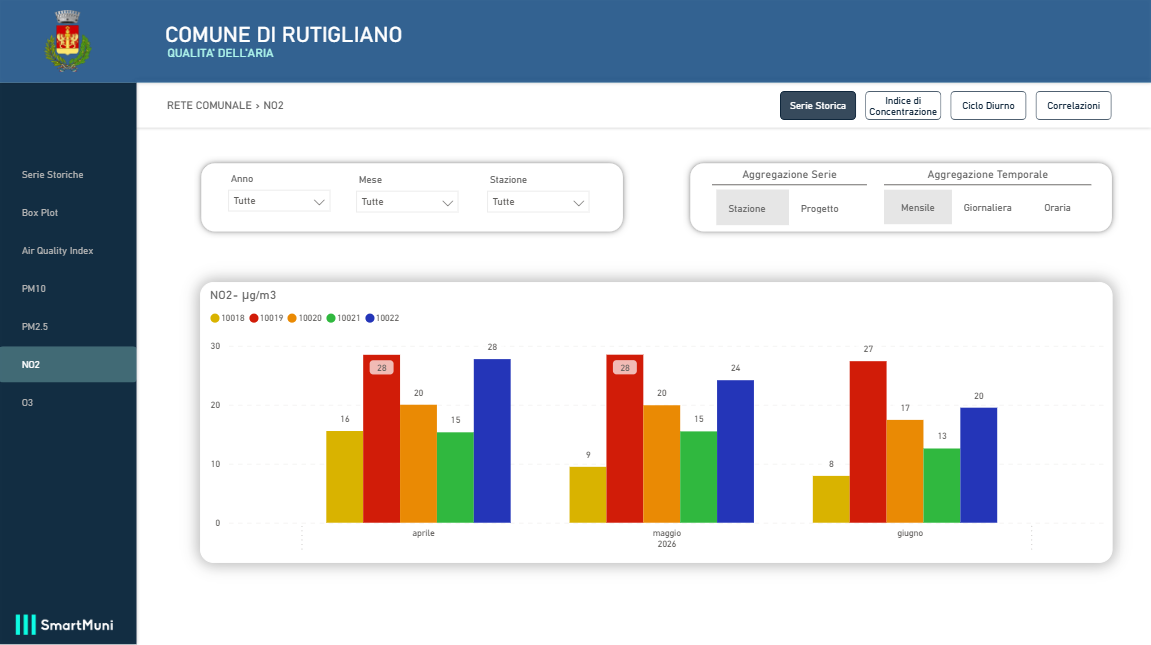Expand the Anno dropdown
Viewport: 1151px width, 645px height.
point(279,201)
